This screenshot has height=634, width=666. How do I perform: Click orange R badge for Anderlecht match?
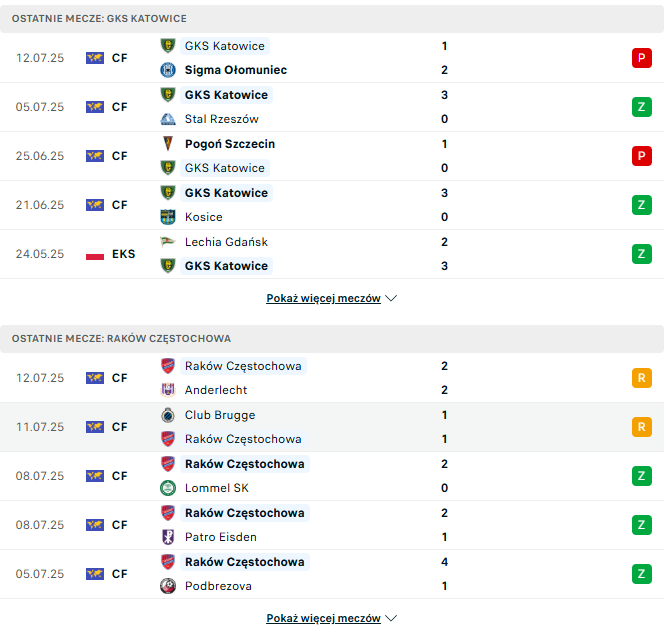point(641,378)
